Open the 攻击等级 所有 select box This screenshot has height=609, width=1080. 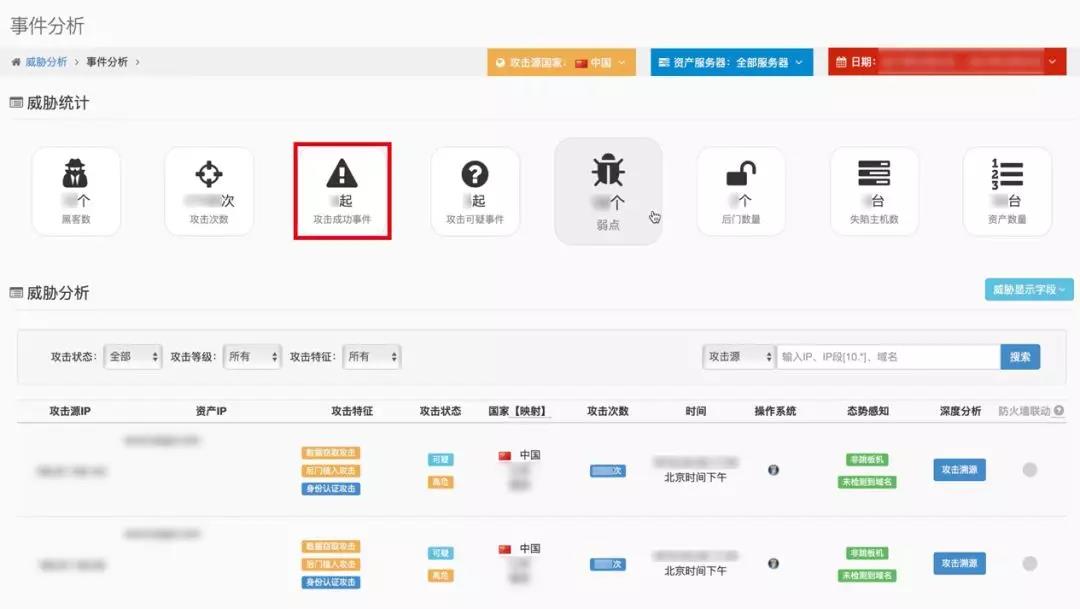coord(252,357)
